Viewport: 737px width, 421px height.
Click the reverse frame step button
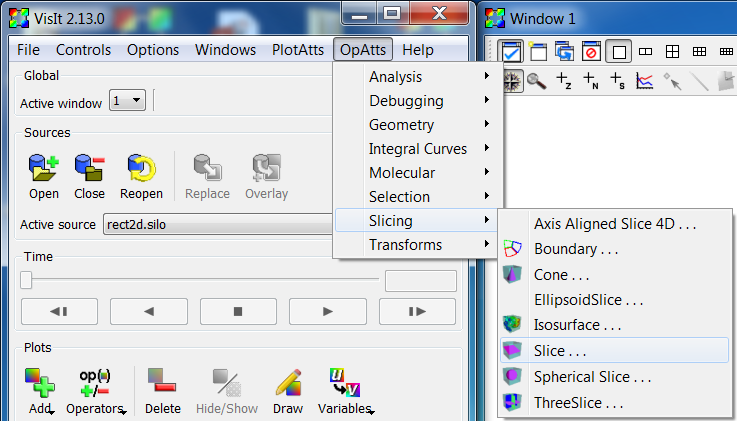point(59,311)
